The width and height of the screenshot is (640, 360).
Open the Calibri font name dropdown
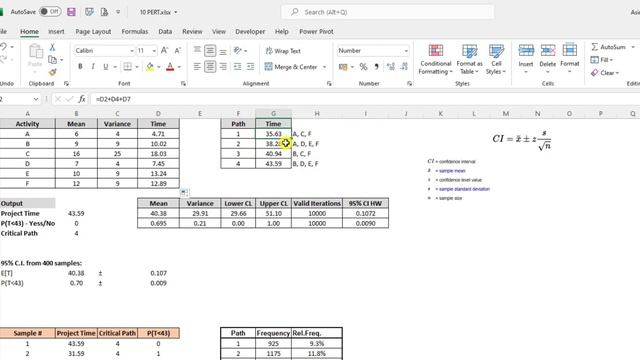131,51
